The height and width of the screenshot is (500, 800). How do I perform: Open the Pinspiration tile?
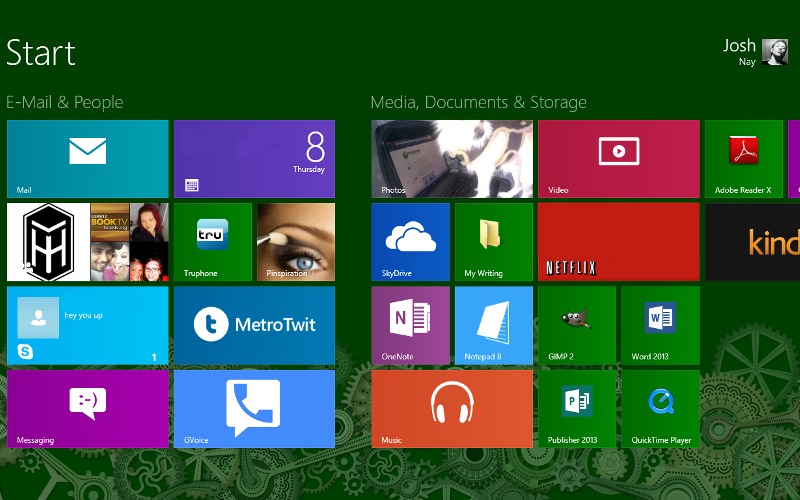pos(296,242)
